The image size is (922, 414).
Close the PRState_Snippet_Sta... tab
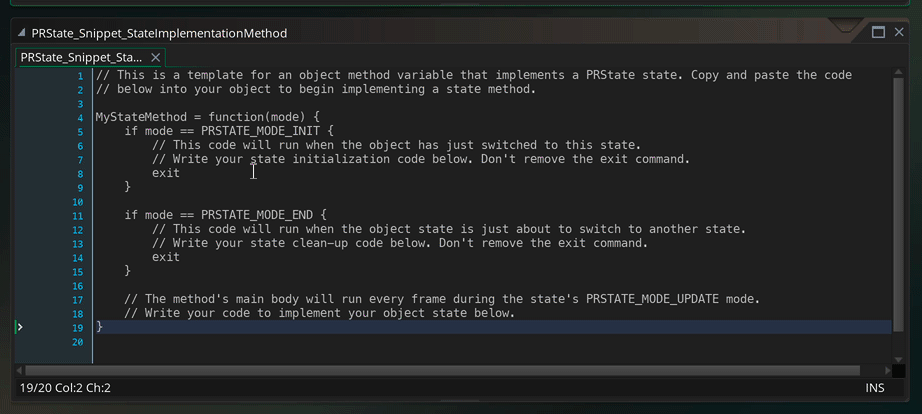(x=156, y=58)
